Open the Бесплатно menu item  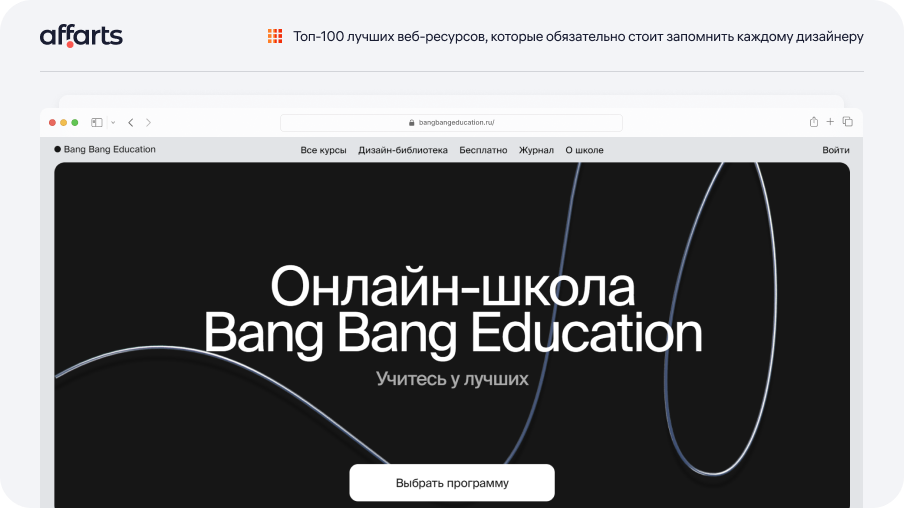pyautogui.click(x=483, y=150)
